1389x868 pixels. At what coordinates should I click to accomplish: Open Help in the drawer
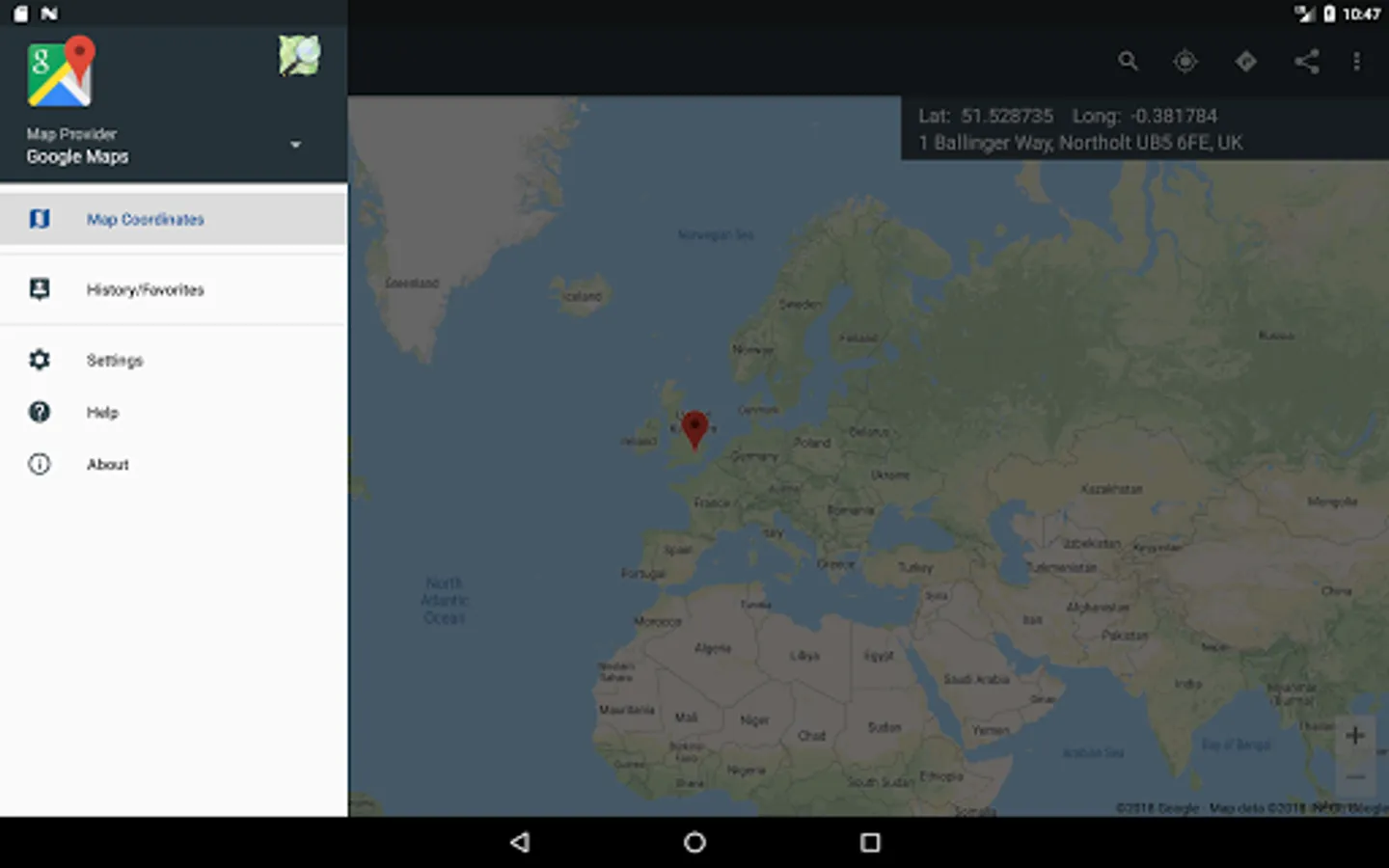tap(174, 412)
